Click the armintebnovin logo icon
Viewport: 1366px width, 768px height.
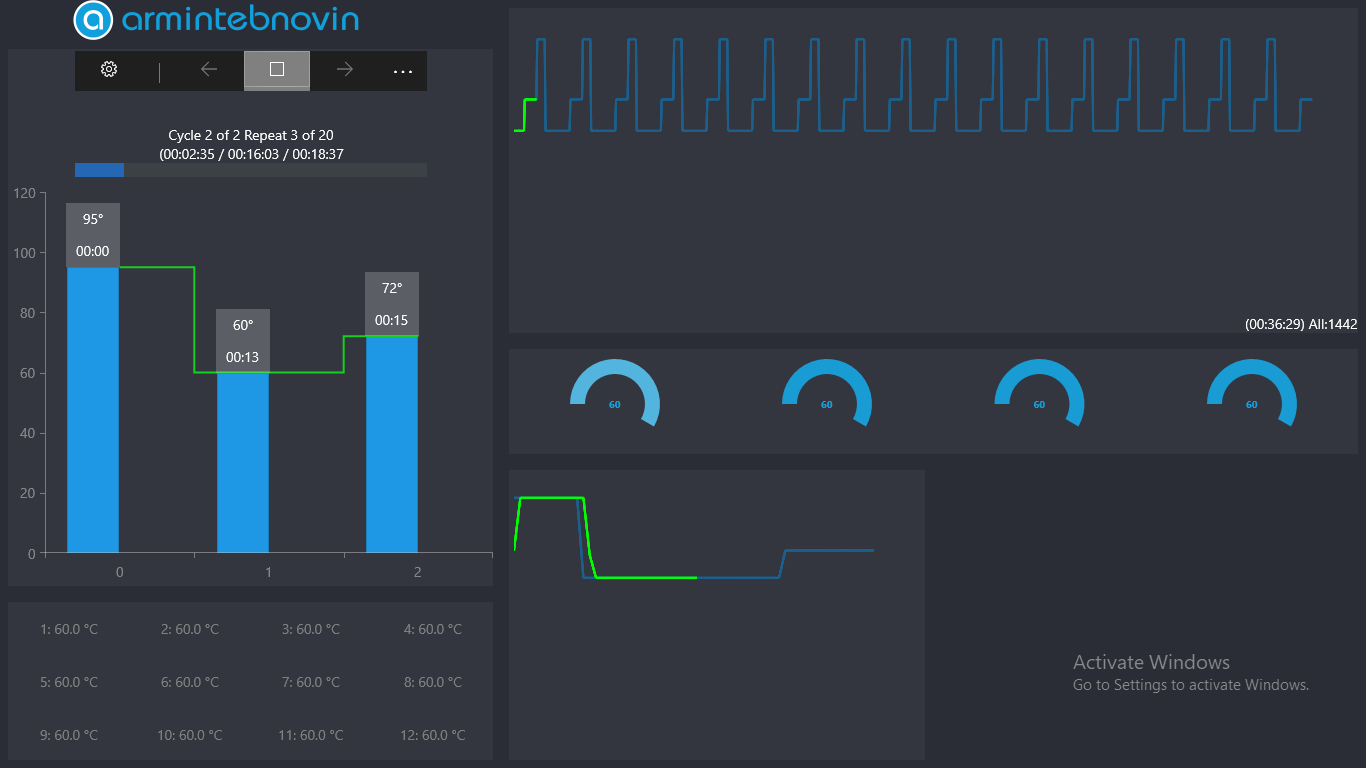93,20
